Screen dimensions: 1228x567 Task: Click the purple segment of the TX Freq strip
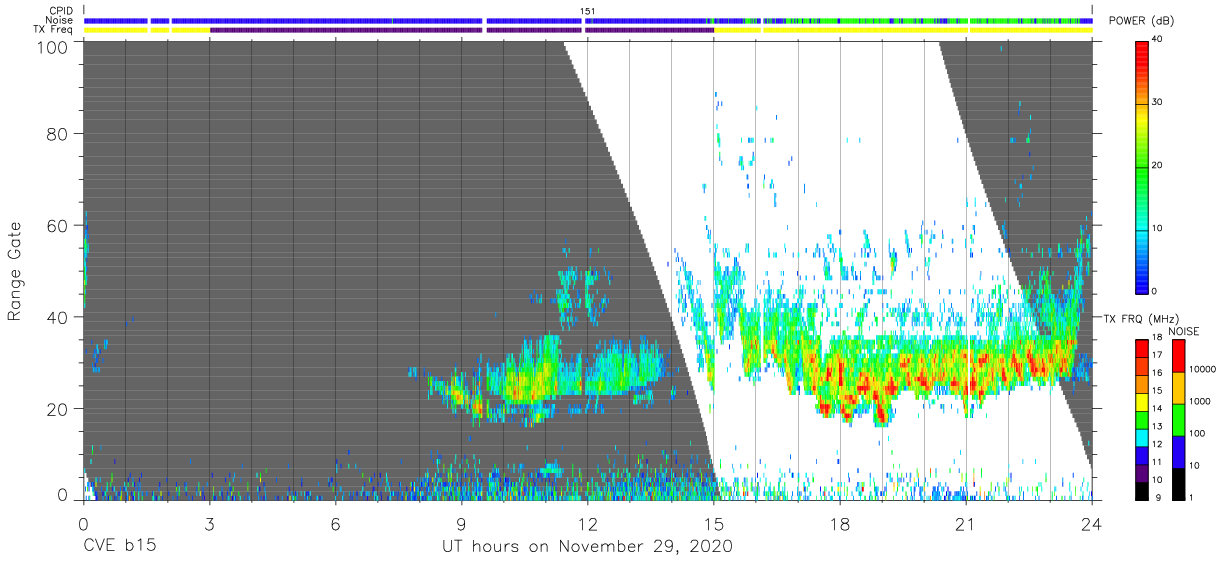(462, 30)
